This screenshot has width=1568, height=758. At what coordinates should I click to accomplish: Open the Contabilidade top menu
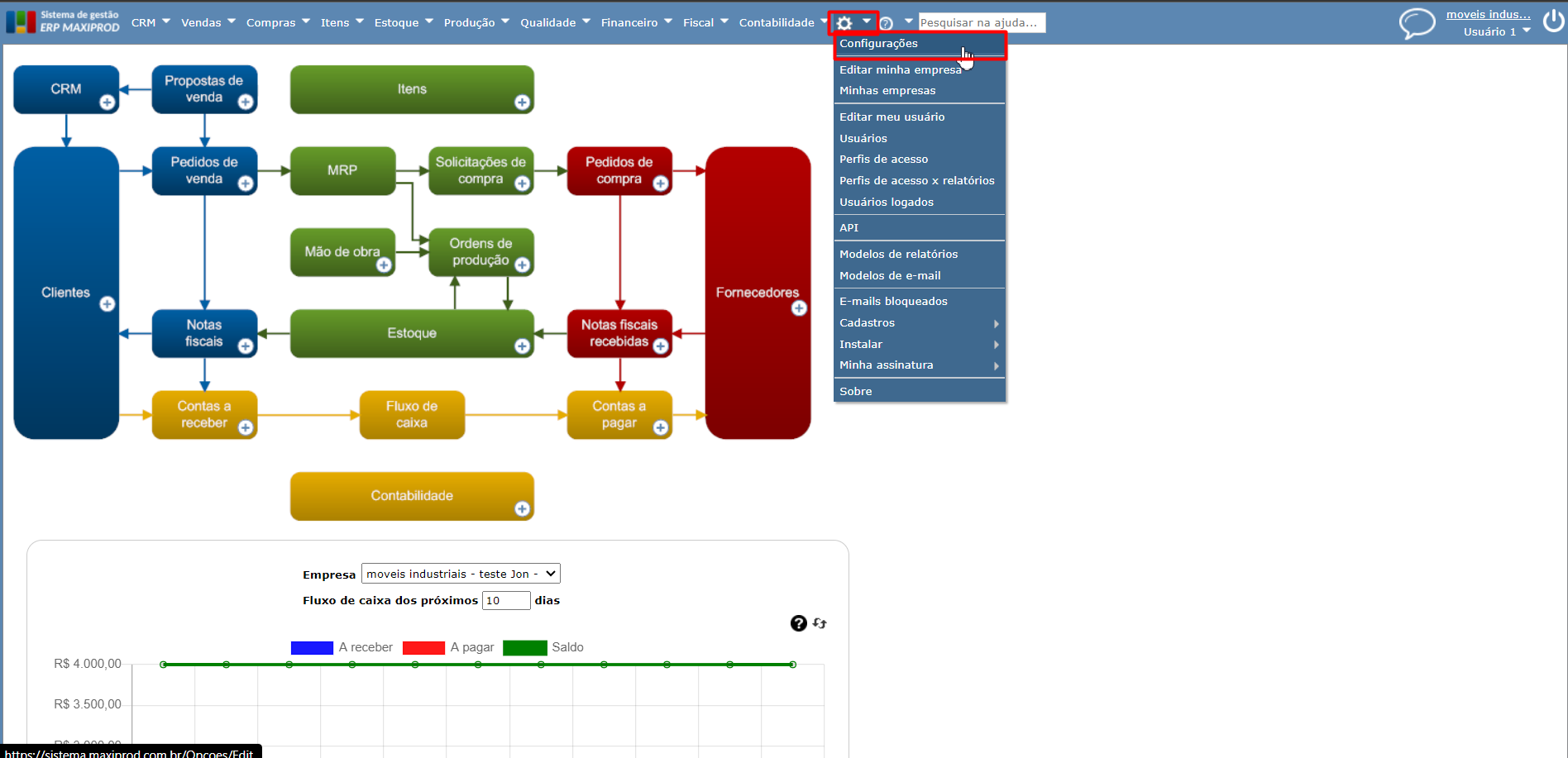[783, 22]
